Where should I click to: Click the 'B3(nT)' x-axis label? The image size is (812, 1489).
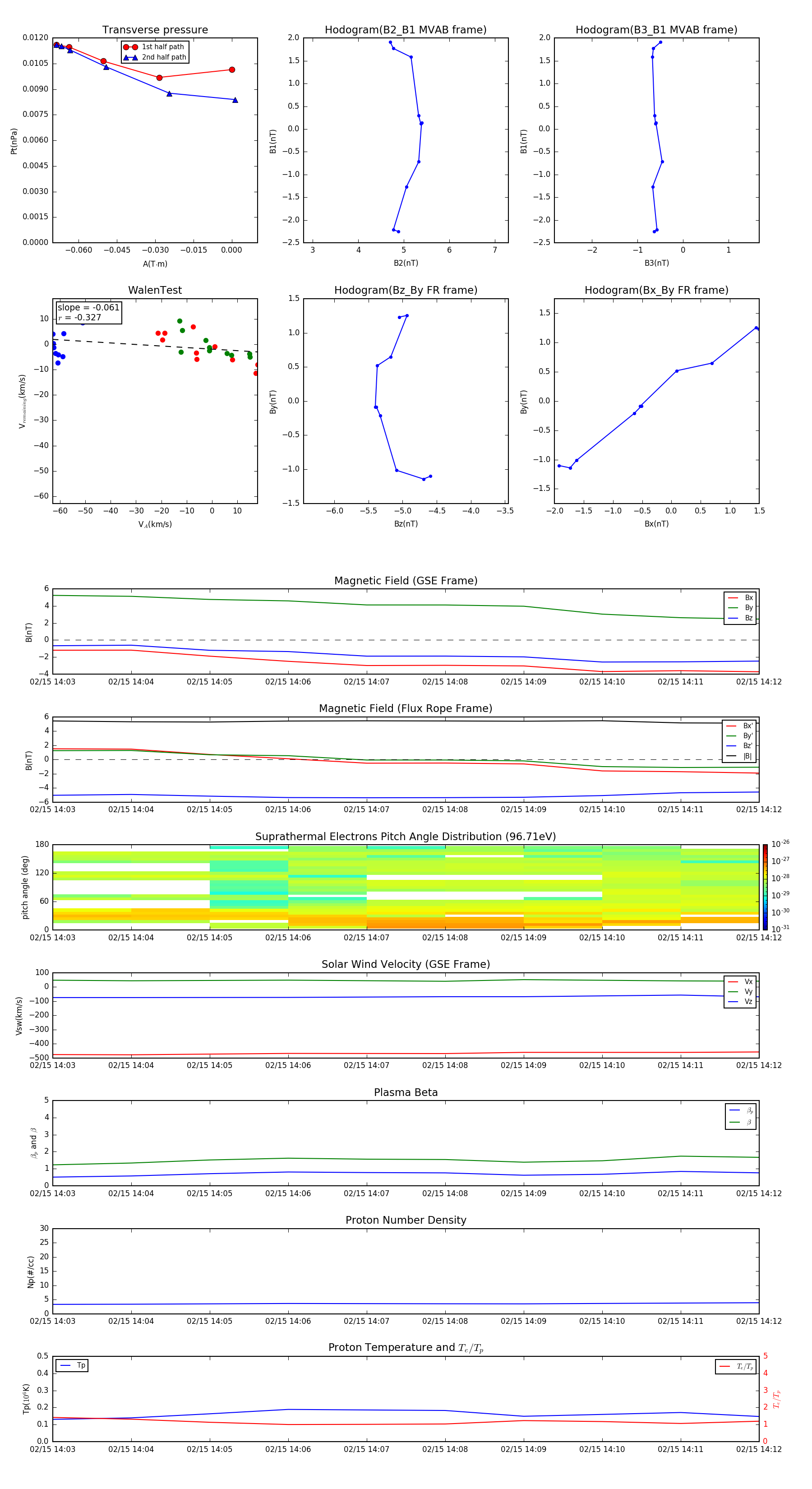(656, 263)
